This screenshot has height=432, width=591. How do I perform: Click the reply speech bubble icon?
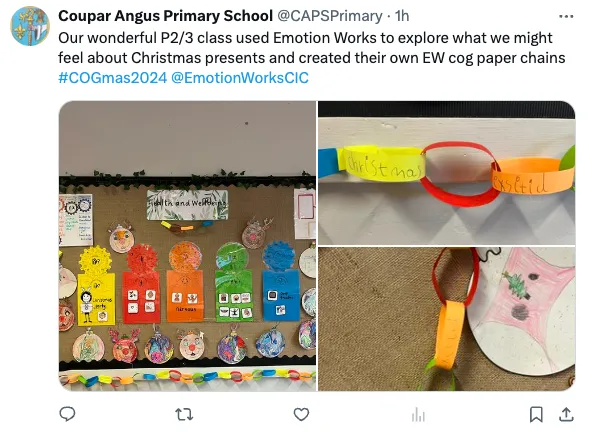click(x=67, y=414)
